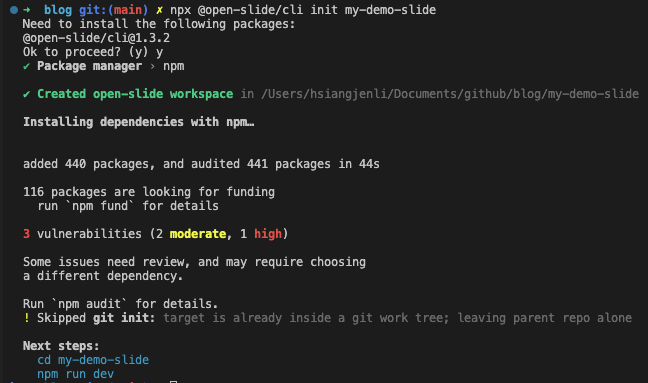
Task: Click the 'git:(main)' branch indicator in prompt
Action: 114,10
